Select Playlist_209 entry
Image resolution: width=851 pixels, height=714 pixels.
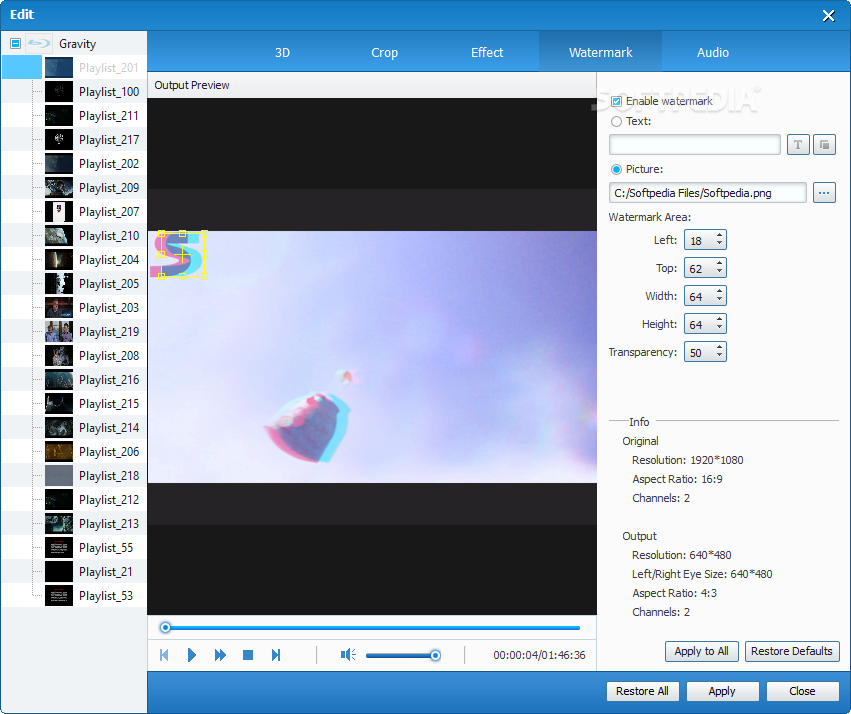click(x=109, y=188)
